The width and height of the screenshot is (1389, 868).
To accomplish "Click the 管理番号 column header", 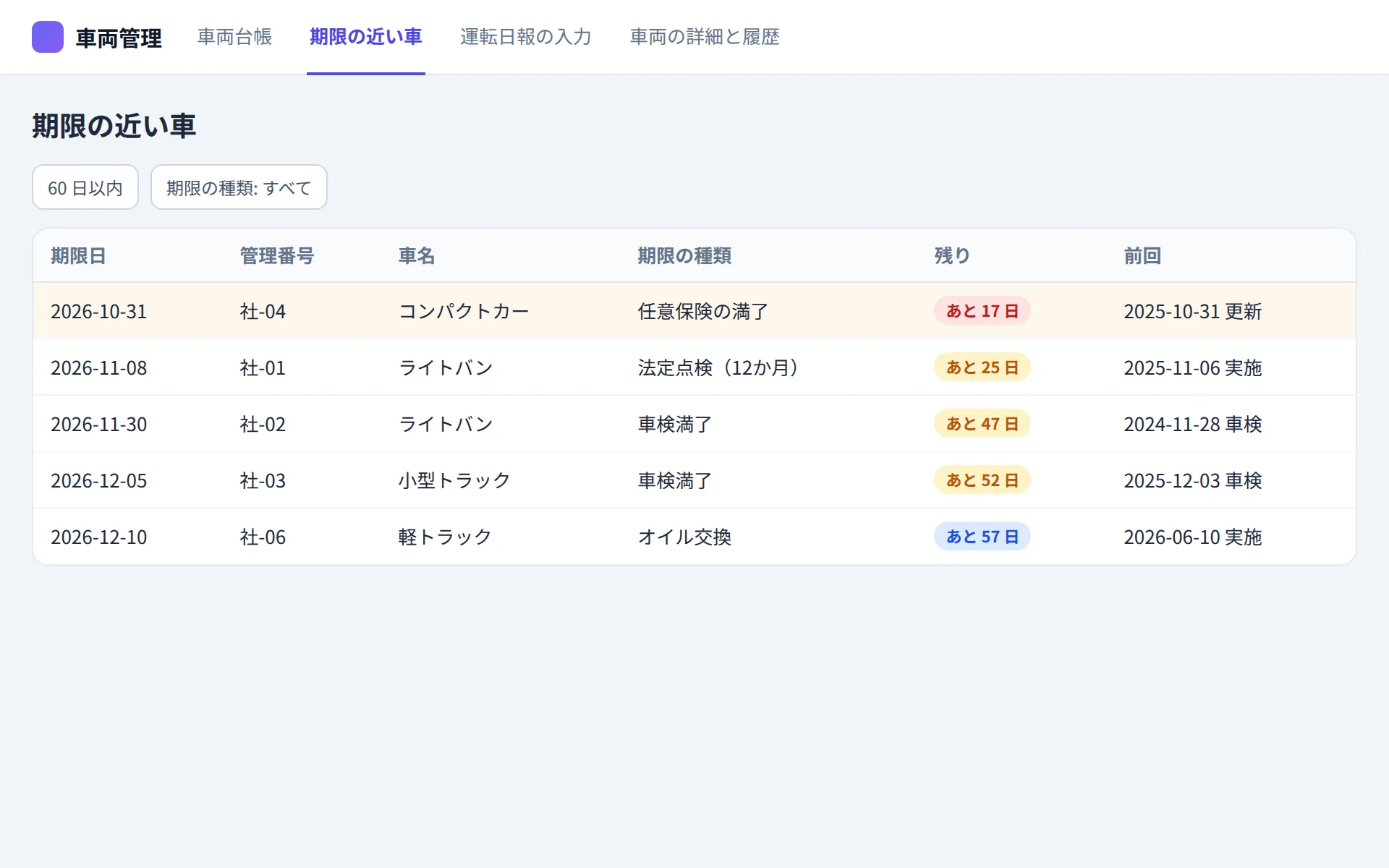I will pyautogui.click(x=277, y=255).
